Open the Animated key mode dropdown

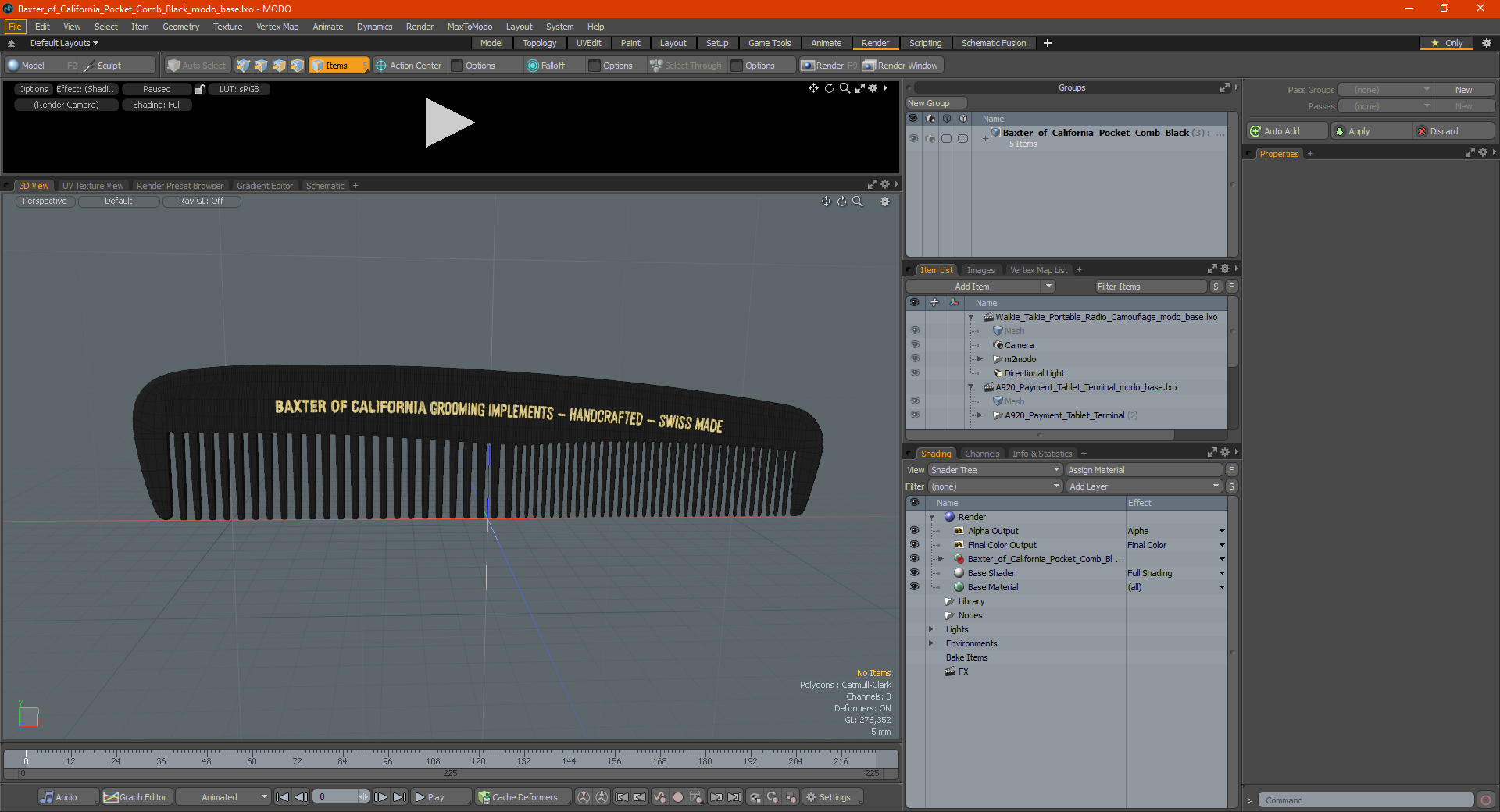click(223, 797)
